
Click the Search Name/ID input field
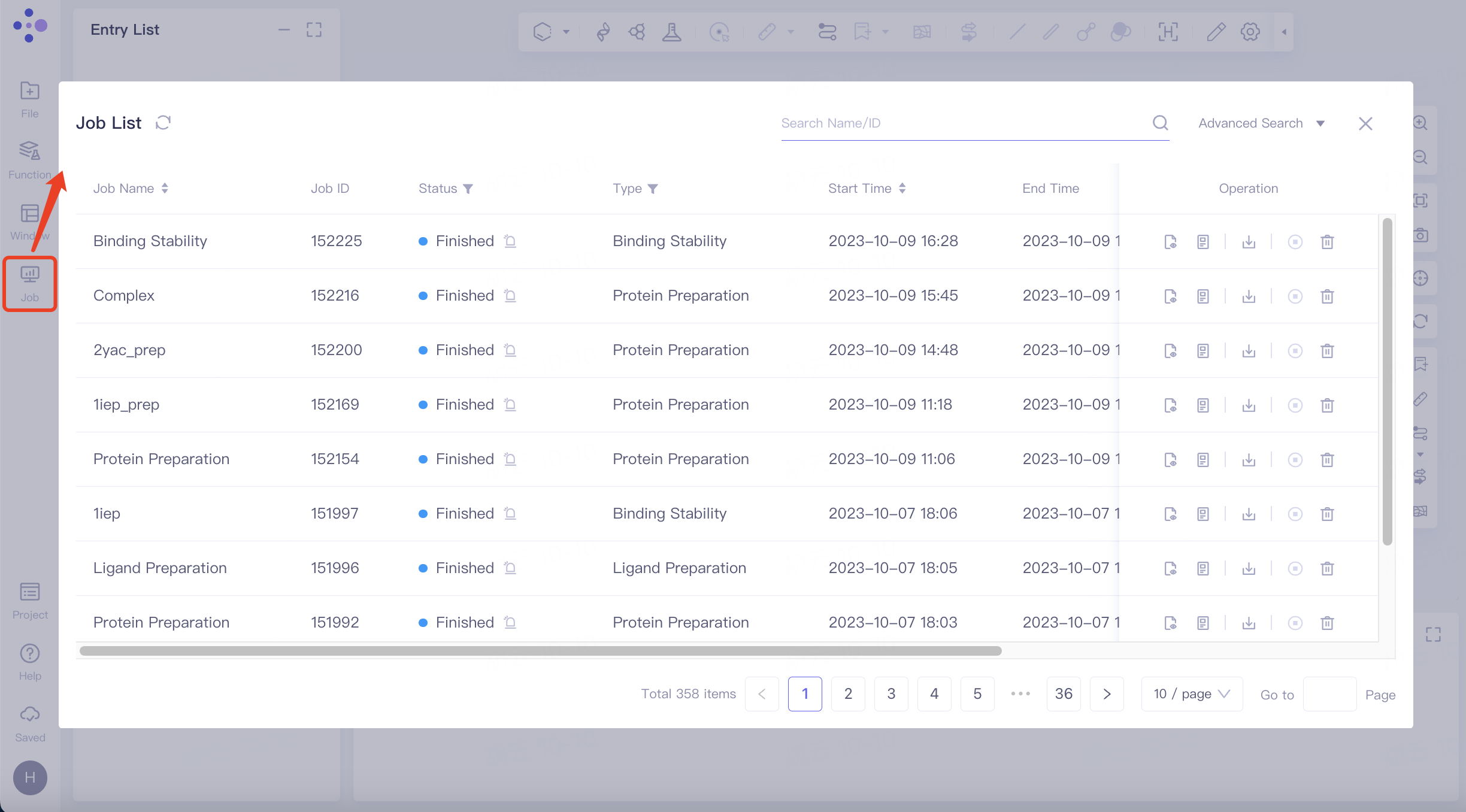click(x=958, y=123)
